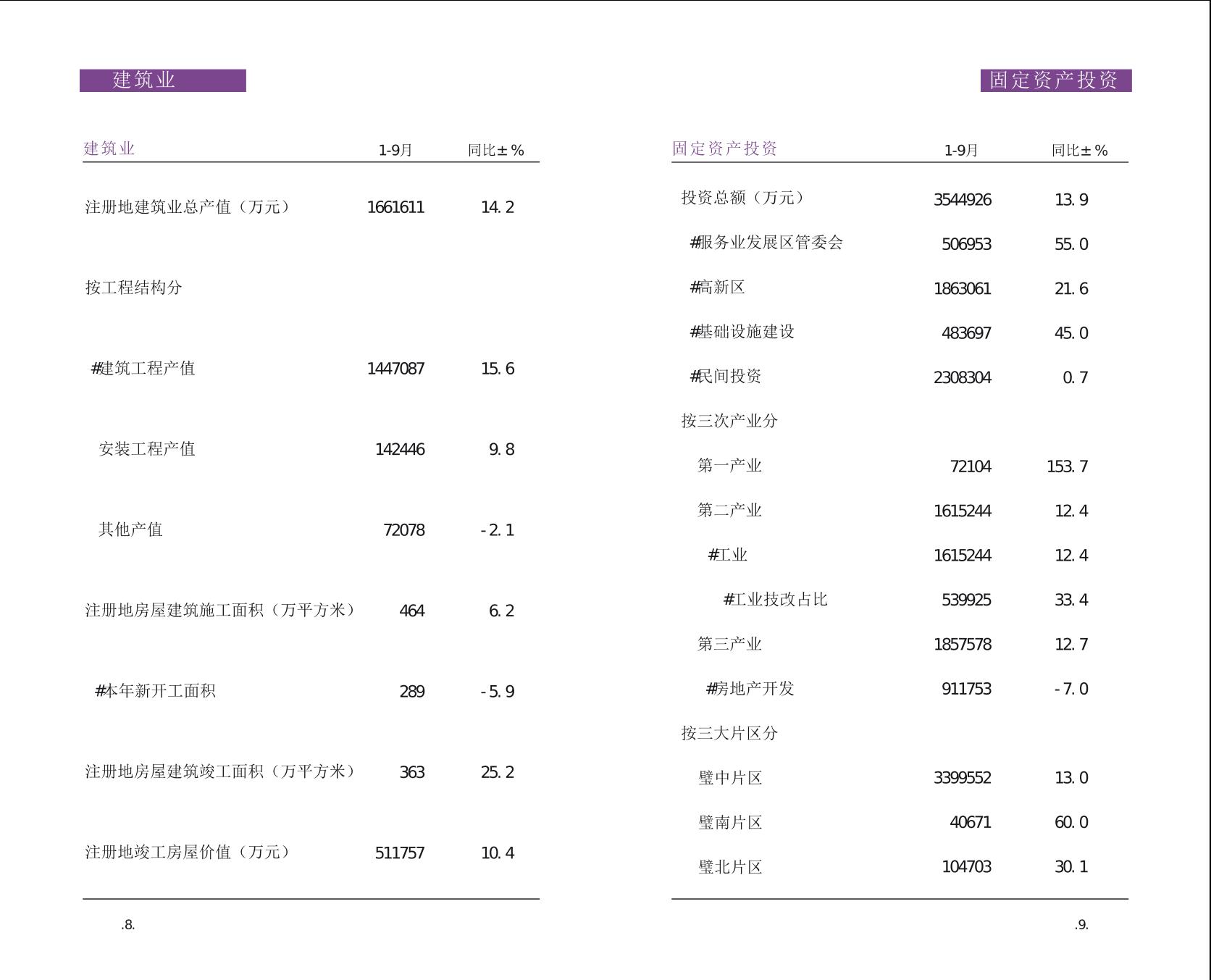Select value 142446
This screenshot has height=980, width=1211.
pyautogui.click(x=400, y=450)
